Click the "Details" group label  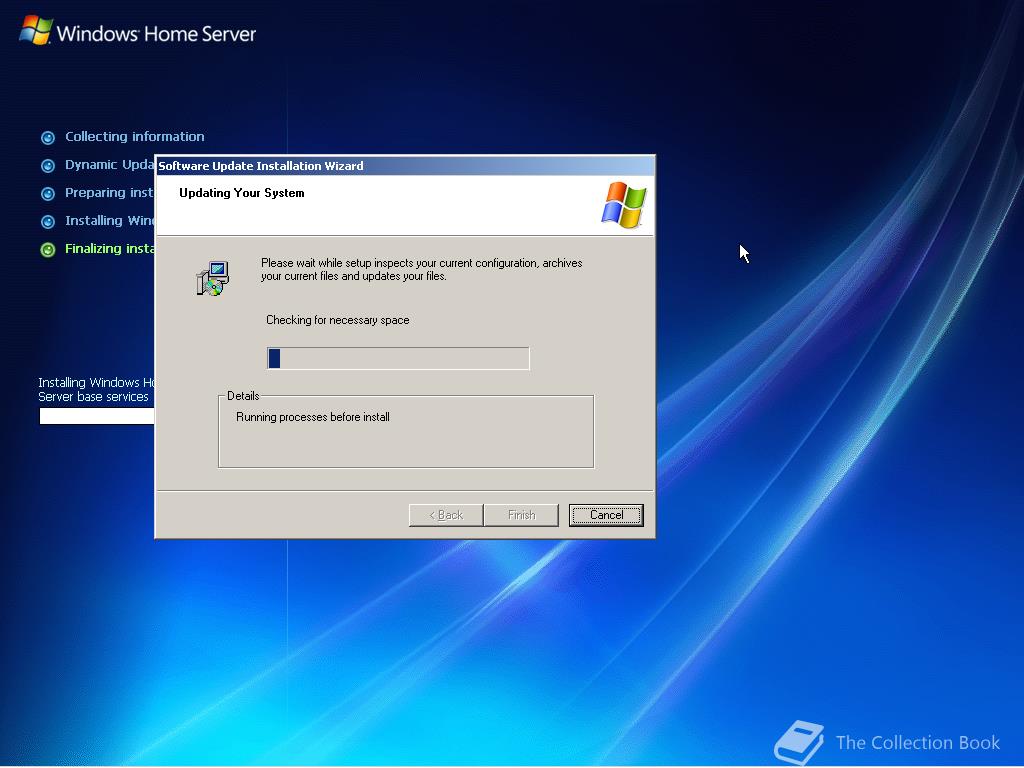(x=243, y=396)
